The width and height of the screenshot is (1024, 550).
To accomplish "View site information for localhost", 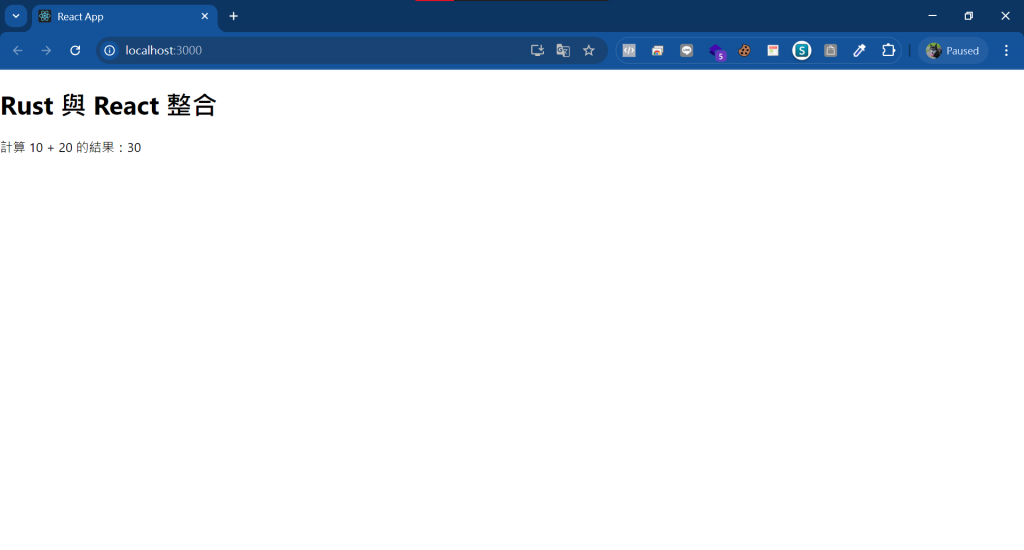I will 110,50.
